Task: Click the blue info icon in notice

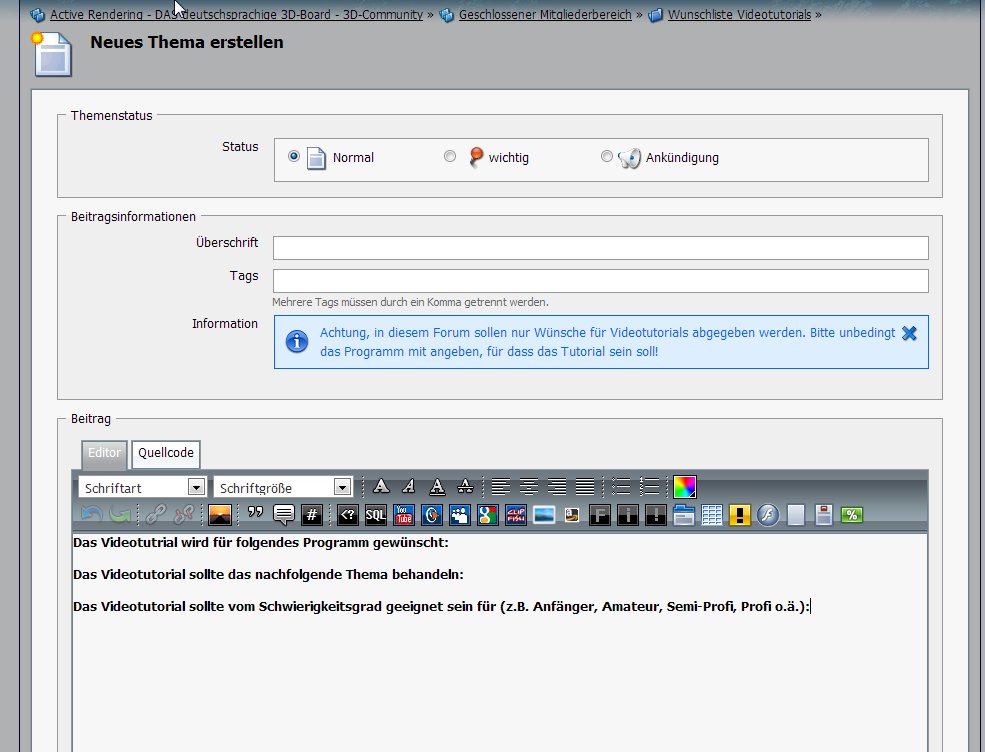Action: point(297,342)
